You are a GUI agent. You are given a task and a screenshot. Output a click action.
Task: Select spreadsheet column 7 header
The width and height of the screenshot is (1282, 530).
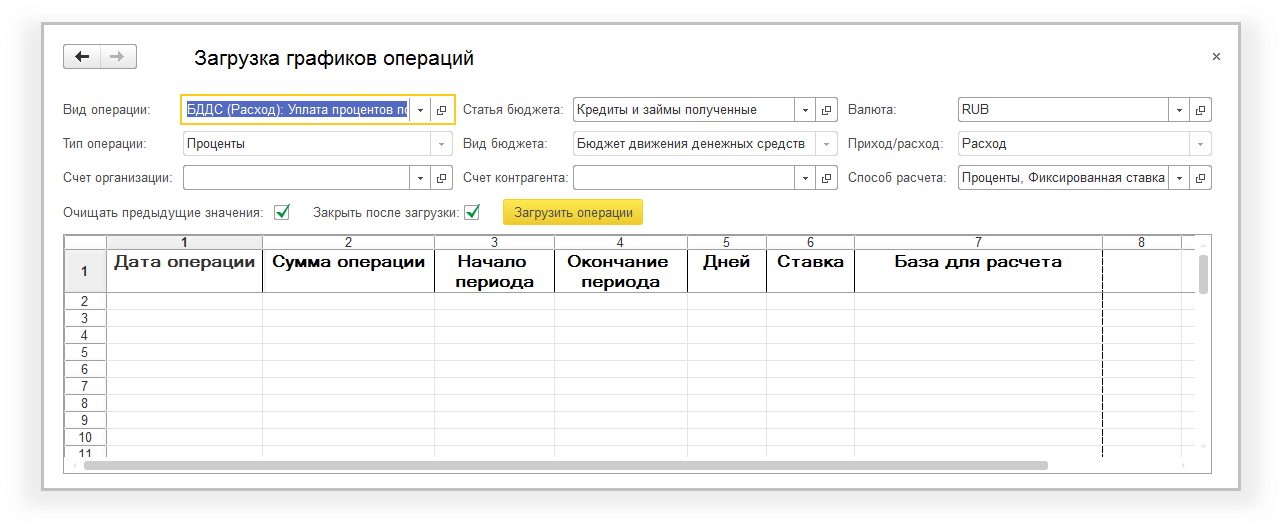[978, 242]
